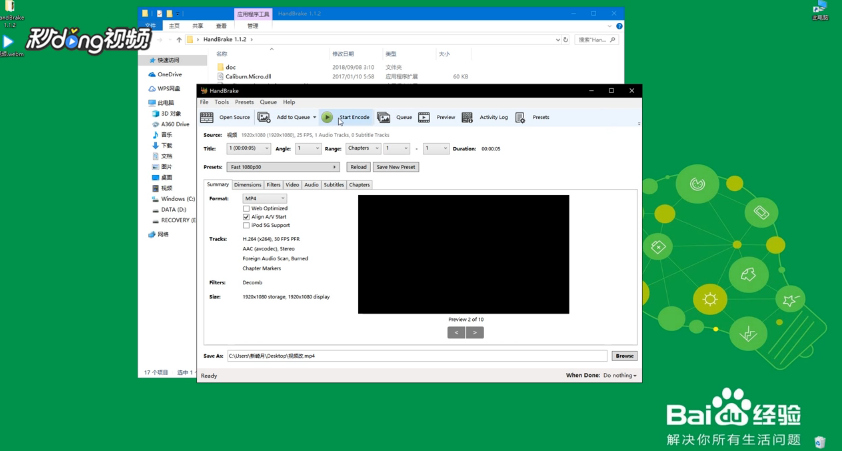Enable the Web Optimized checkbox
842x451 pixels.
[x=246, y=208]
